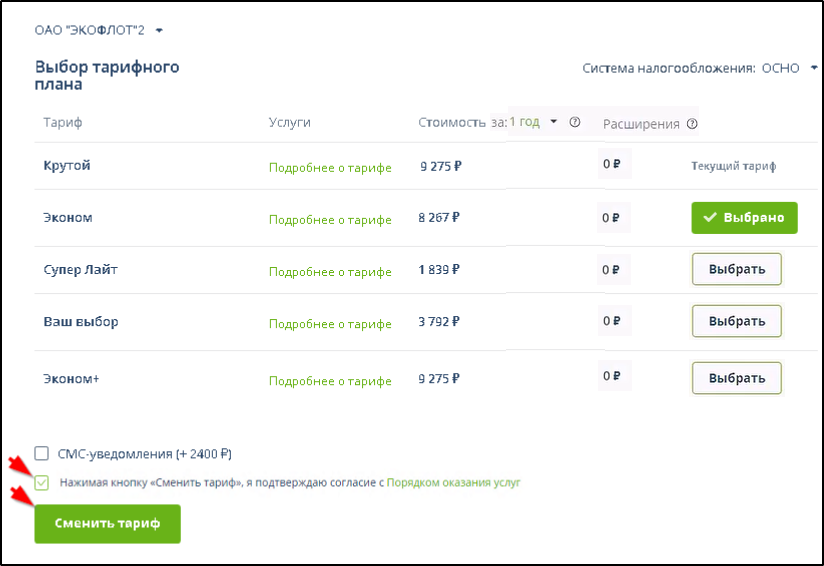The image size is (824, 566).
Task: Click extensions price for Крутой tariff
Action: pyautogui.click(x=612, y=164)
